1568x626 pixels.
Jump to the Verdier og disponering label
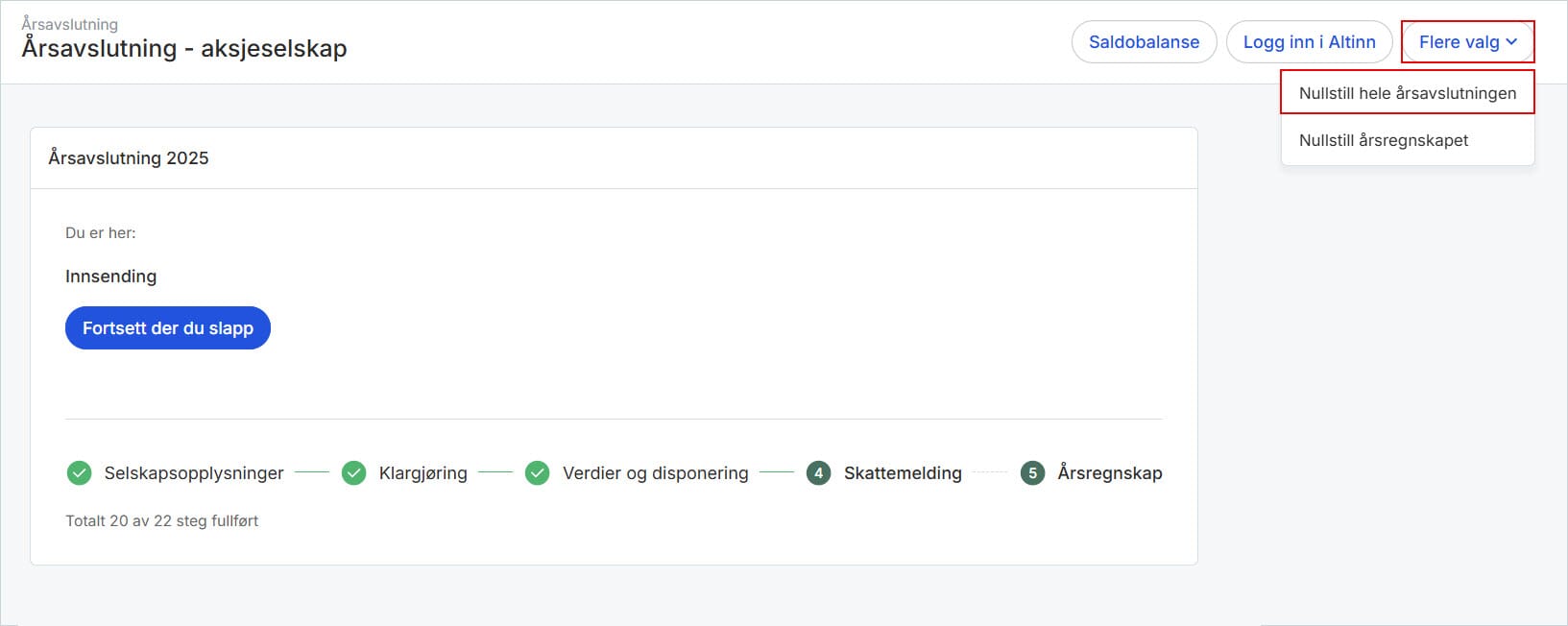(655, 473)
